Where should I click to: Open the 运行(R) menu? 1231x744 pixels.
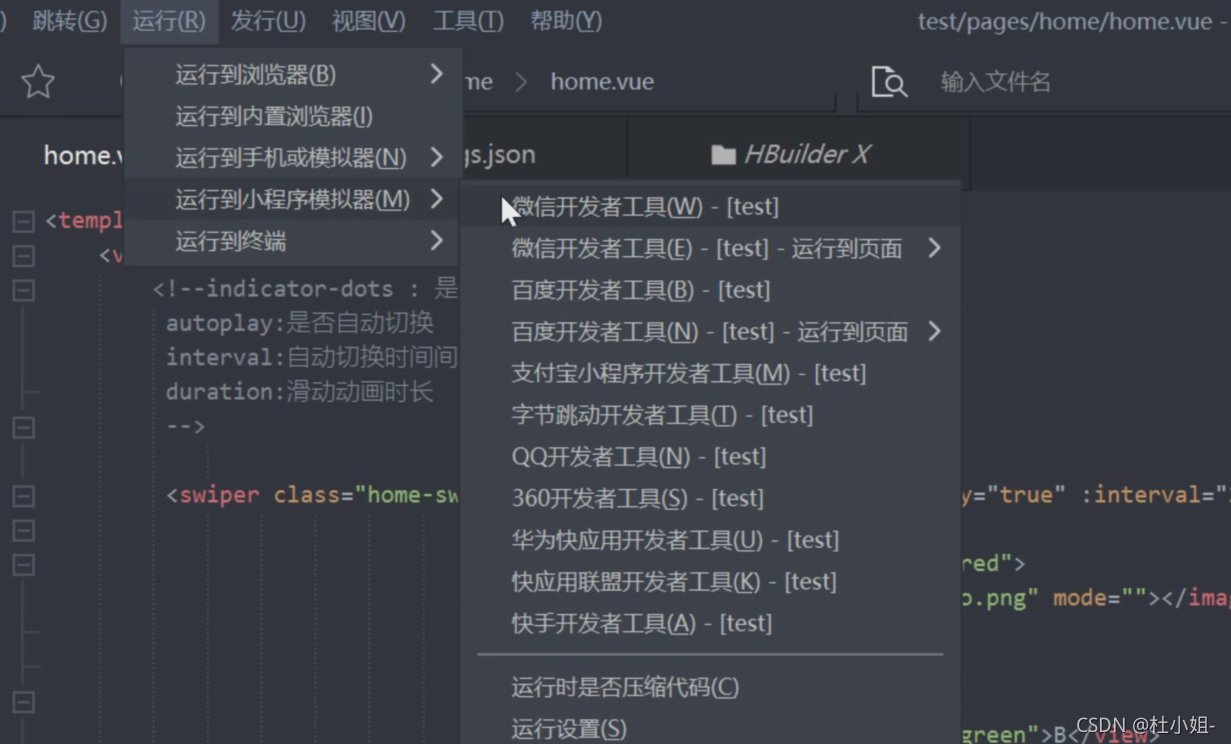point(169,20)
